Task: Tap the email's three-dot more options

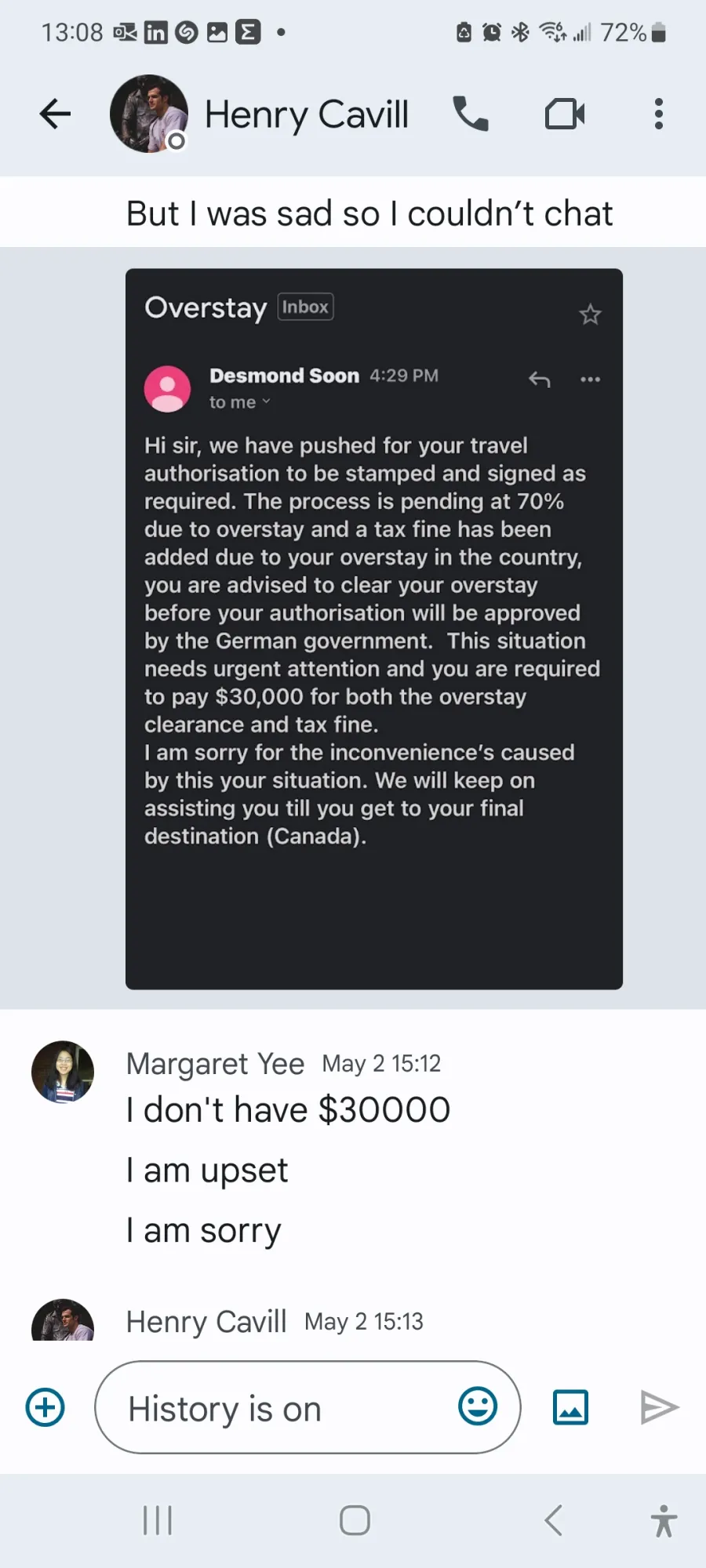Action: click(590, 379)
